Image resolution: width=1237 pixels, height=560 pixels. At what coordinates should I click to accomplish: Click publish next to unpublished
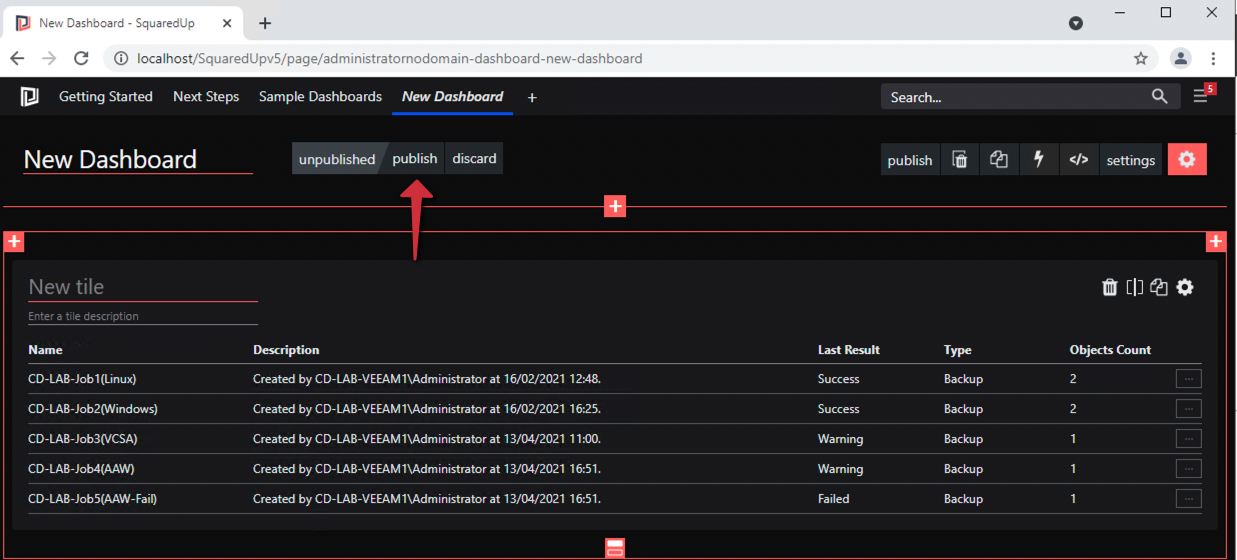(x=415, y=159)
